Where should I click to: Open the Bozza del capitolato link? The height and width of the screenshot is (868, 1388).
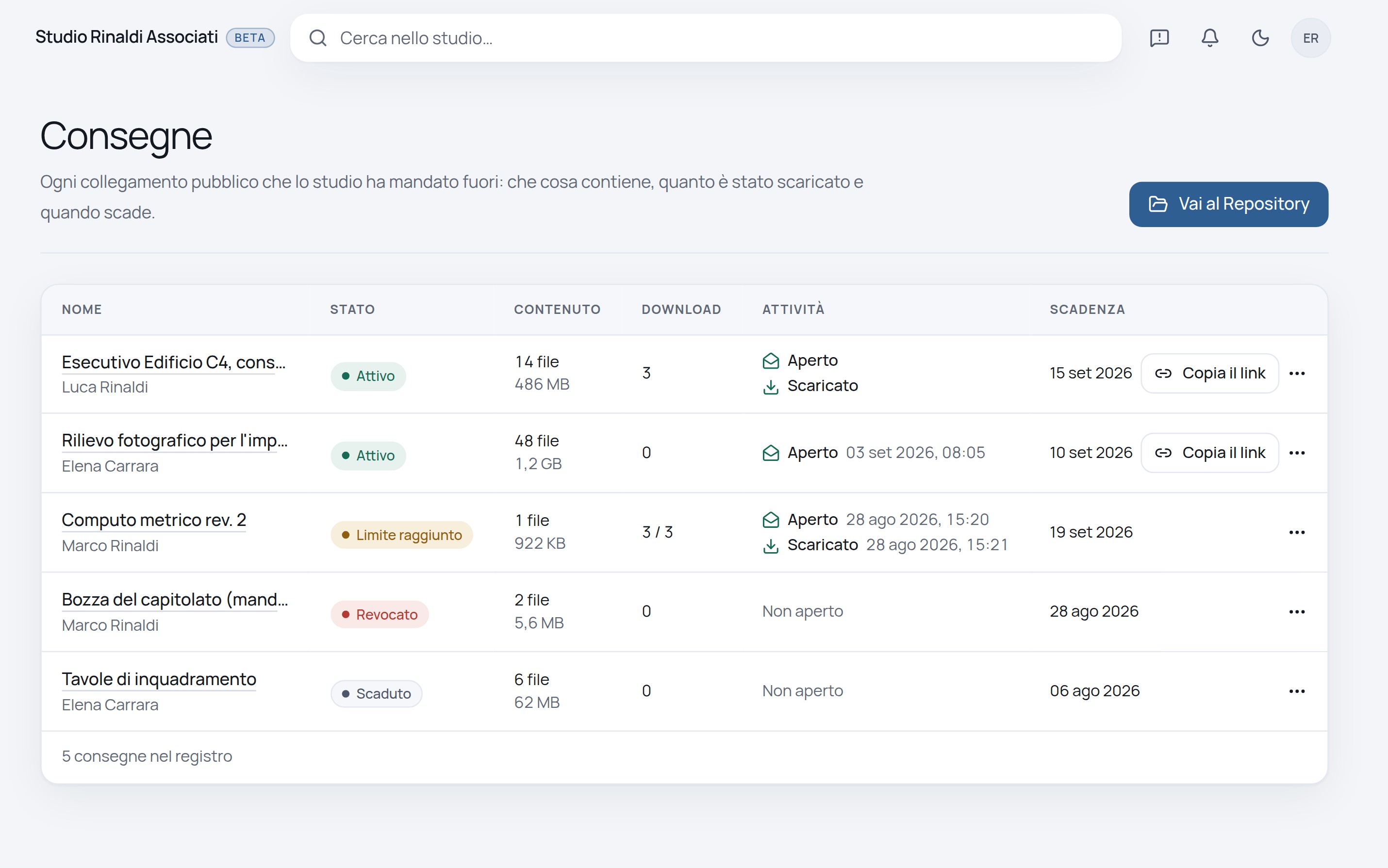tap(175, 600)
